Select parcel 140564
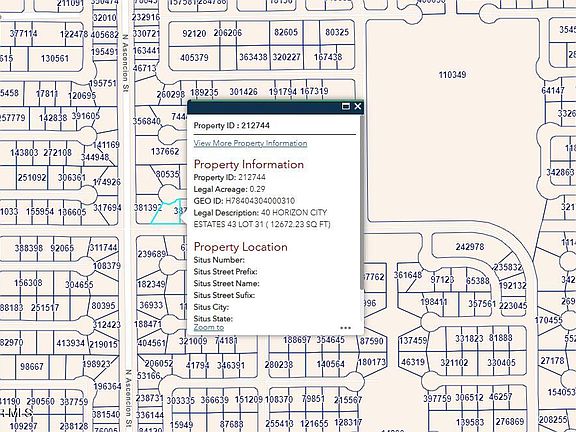 click(x=331, y=364)
